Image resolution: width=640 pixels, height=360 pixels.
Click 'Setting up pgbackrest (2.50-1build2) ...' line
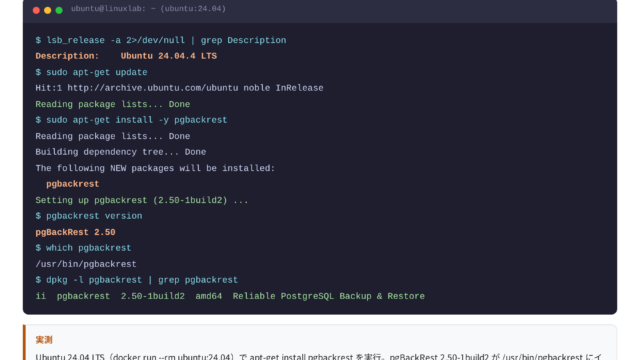[x=142, y=200]
